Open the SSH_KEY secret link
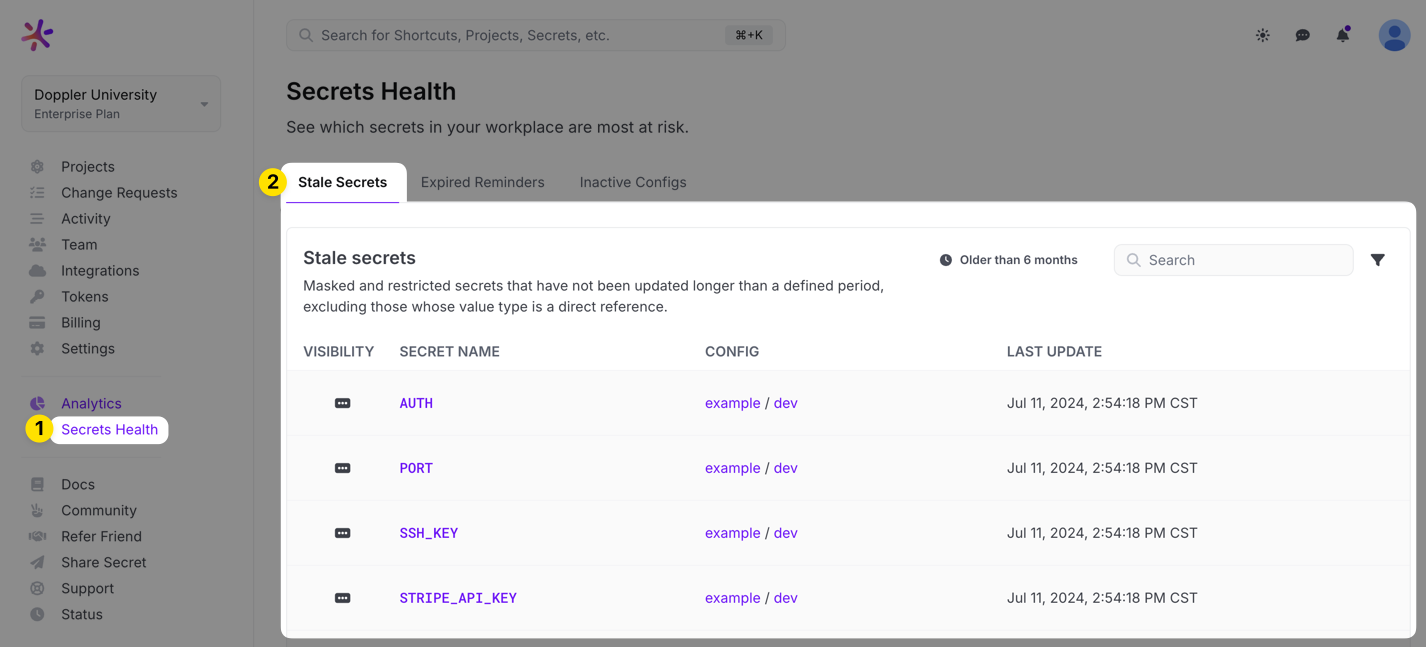The height and width of the screenshot is (647, 1426). pyautogui.click(x=429, y=533)
